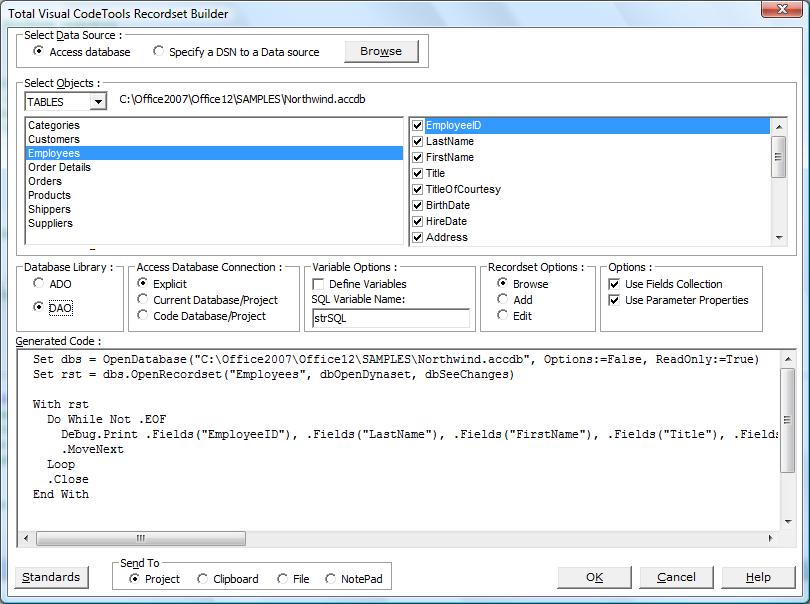This screenshot has height=604, width=810.
Task: Choose the Edit recordset option
Action: [503, 316]
